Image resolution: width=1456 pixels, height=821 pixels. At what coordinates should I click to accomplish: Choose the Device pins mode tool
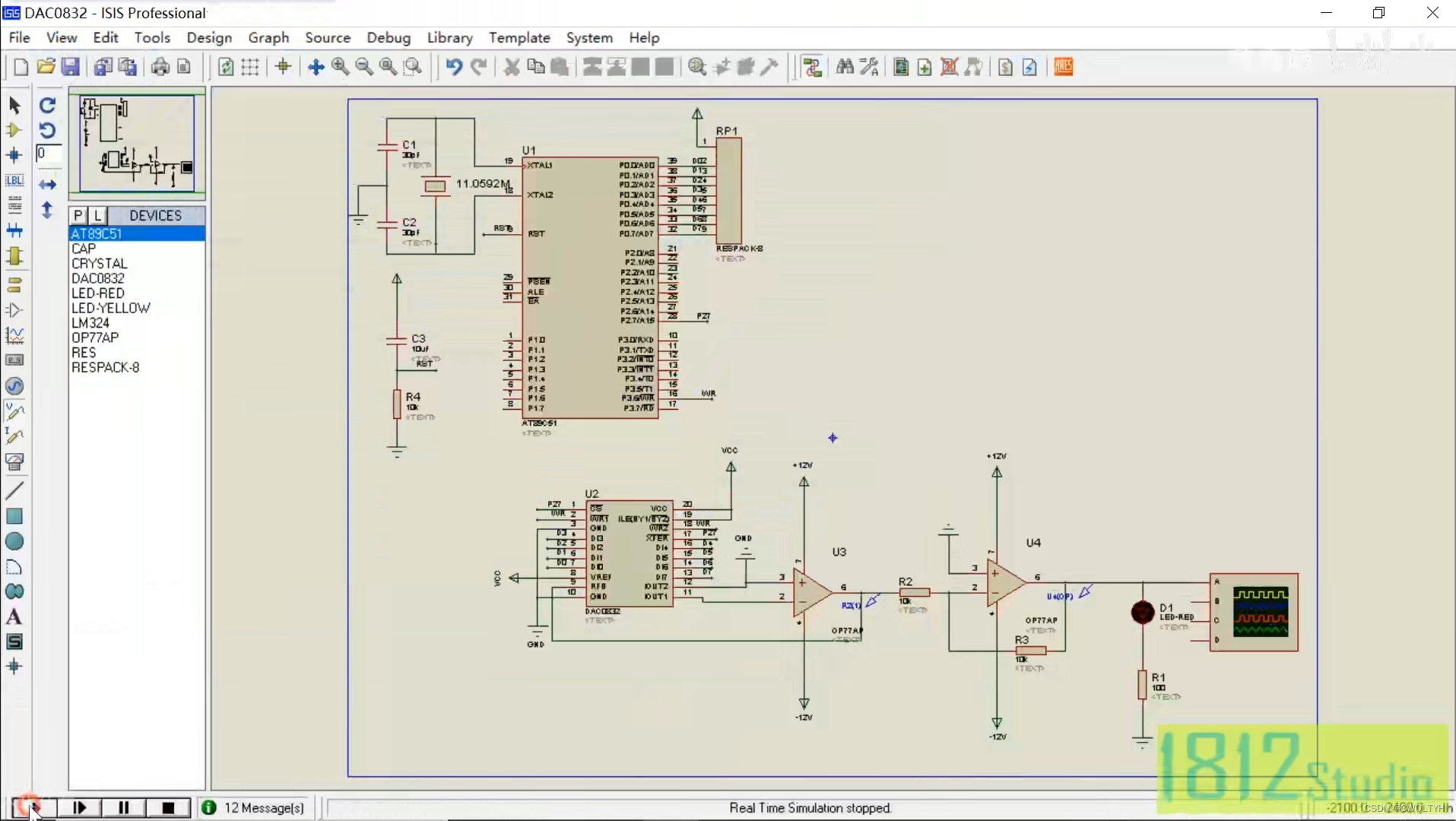[14, 310]
